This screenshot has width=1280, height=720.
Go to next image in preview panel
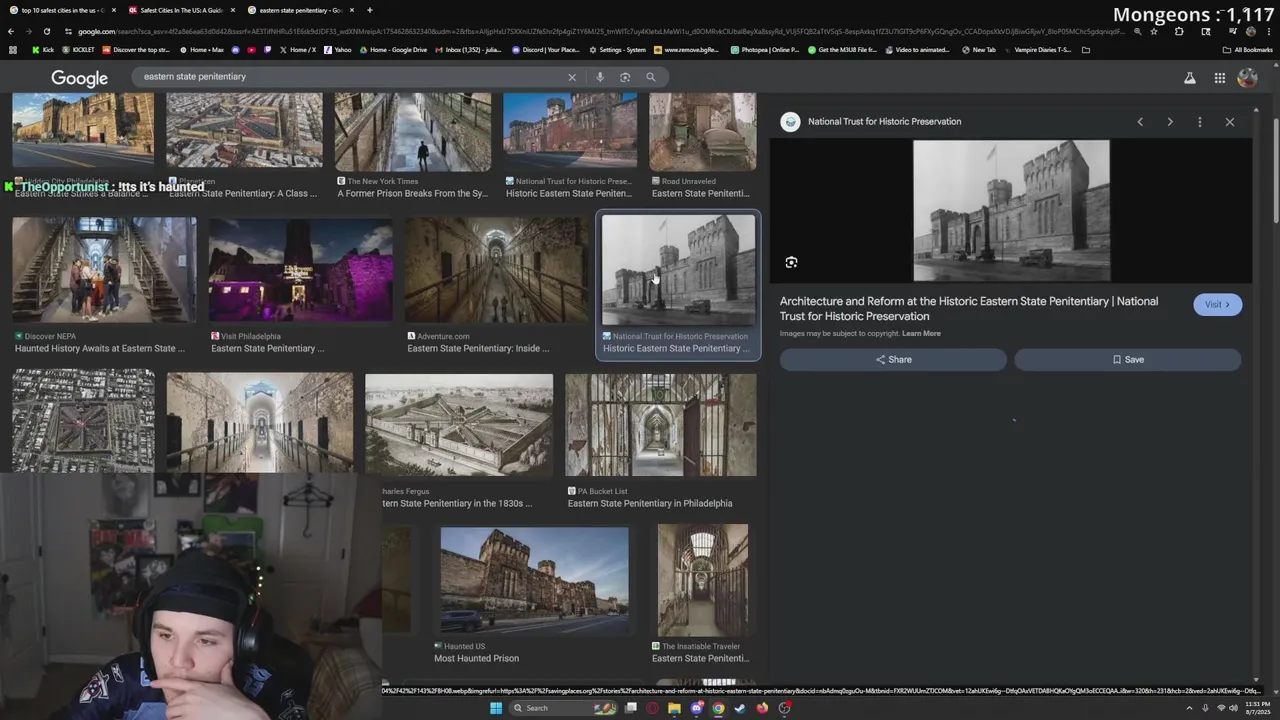[1170, 122]
